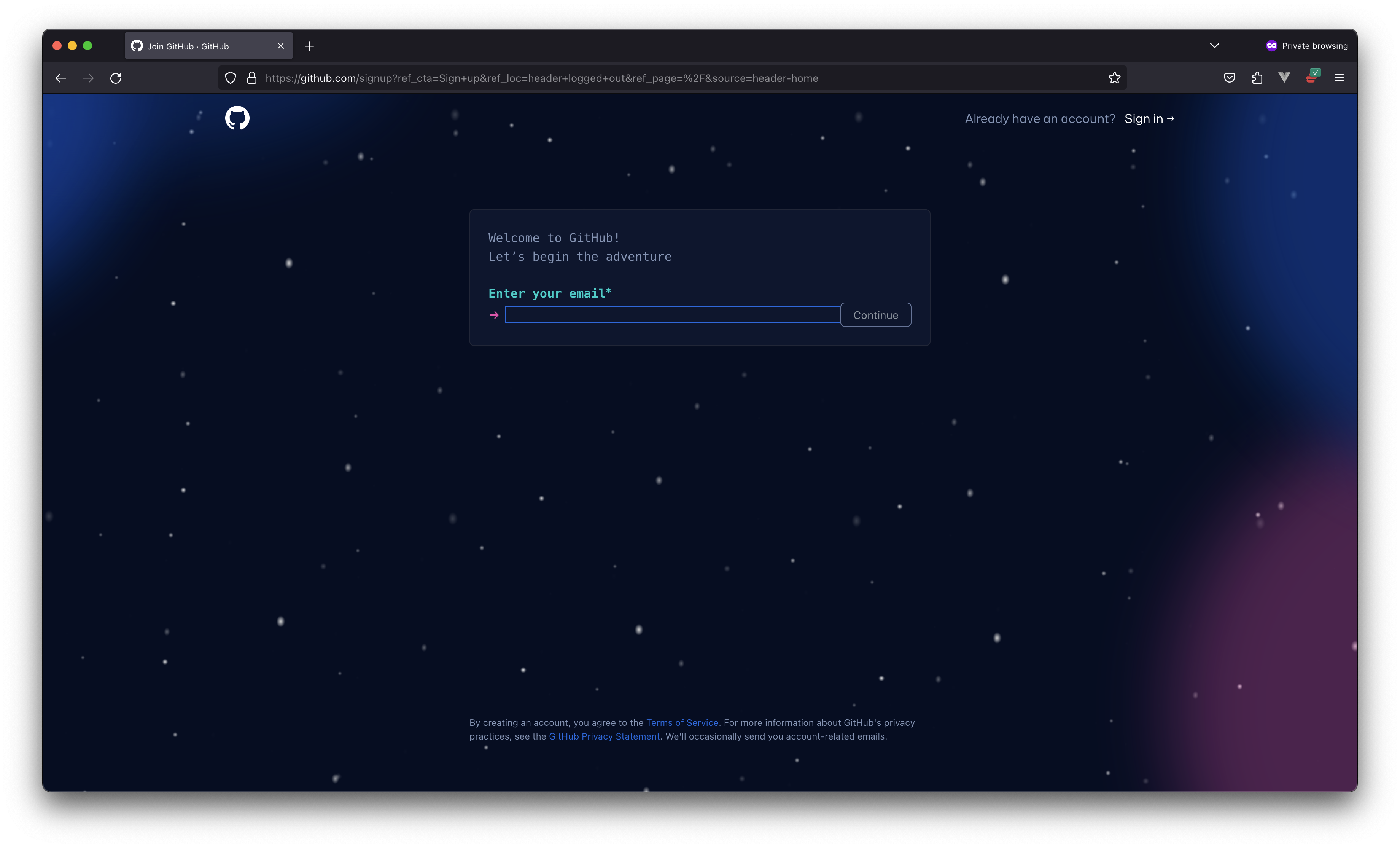The height and width of the screenshot is (848, 1400).
Task: Open the Extensions puzzle icon
Action: click(x=1257, y=78)
